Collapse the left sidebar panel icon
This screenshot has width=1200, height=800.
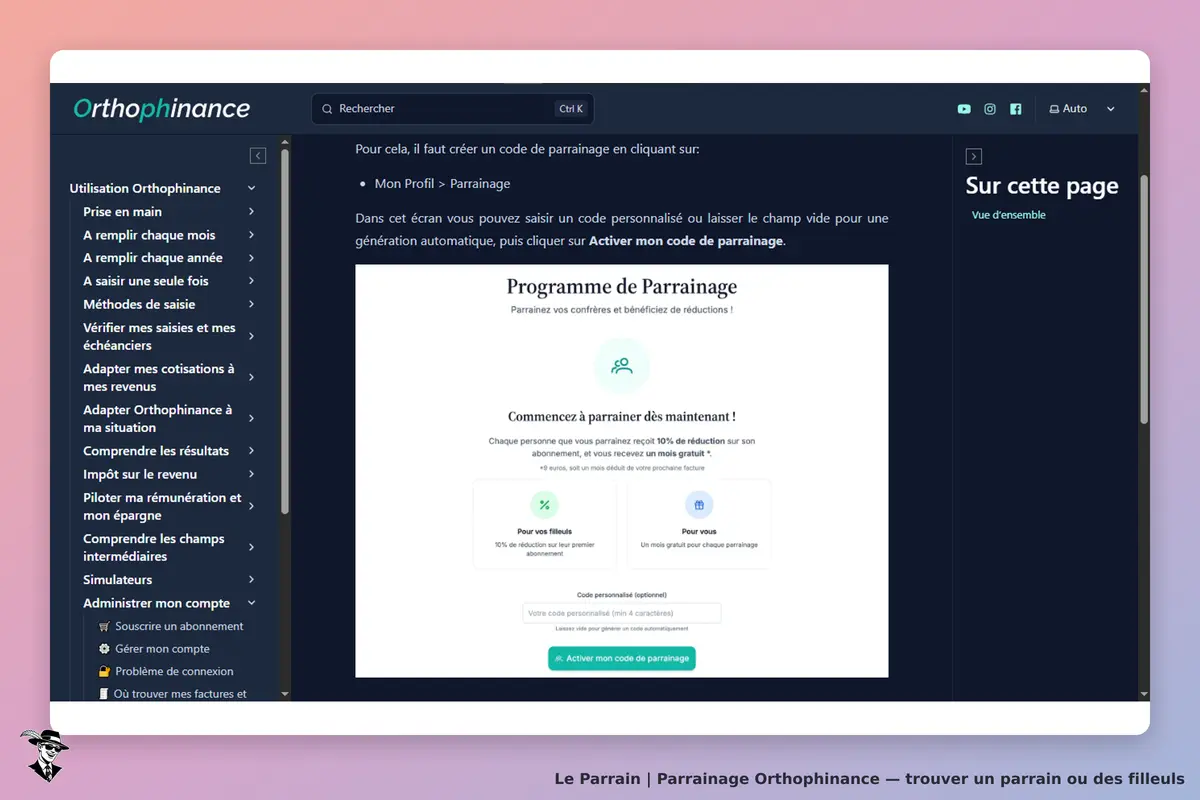[258, 156]
